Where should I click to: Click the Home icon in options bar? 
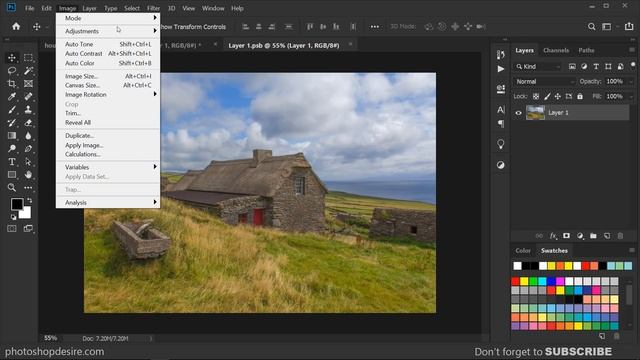(x=16, y=27)
